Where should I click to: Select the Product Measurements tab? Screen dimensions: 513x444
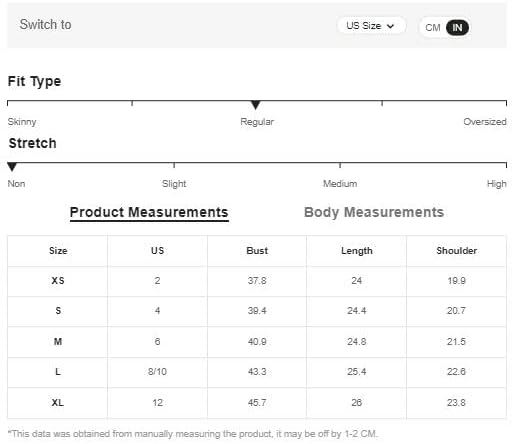(x=149, y=212)
